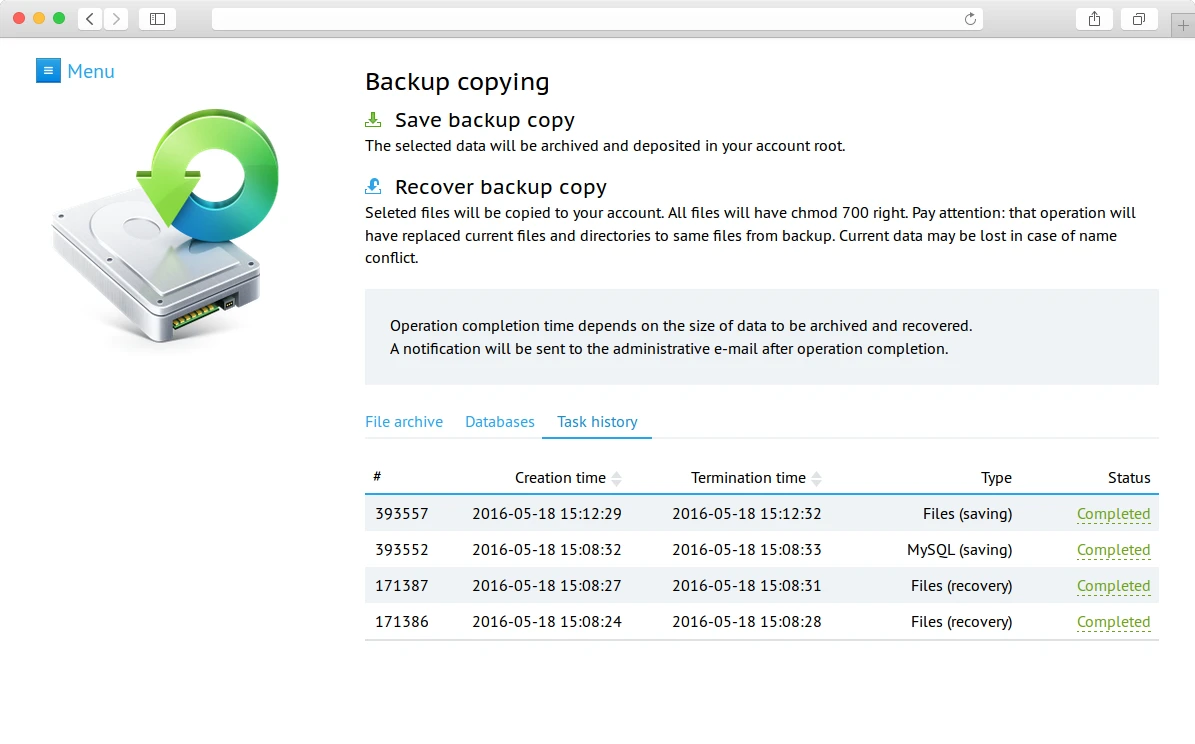Open the Menu panel
The width and height of the screenshot is (1195, 744).
[x=91, y=70]
